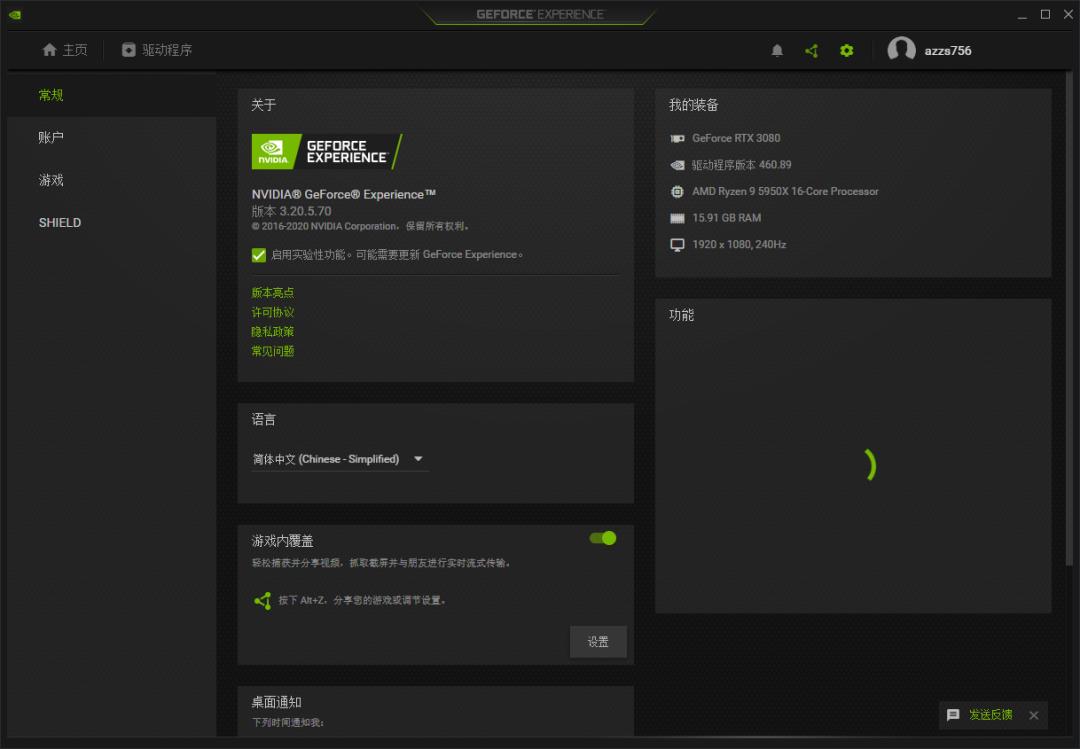
Task: Click the Alt+Z share icon in 游戏内覆盖 section
Action: coord(263,600)
